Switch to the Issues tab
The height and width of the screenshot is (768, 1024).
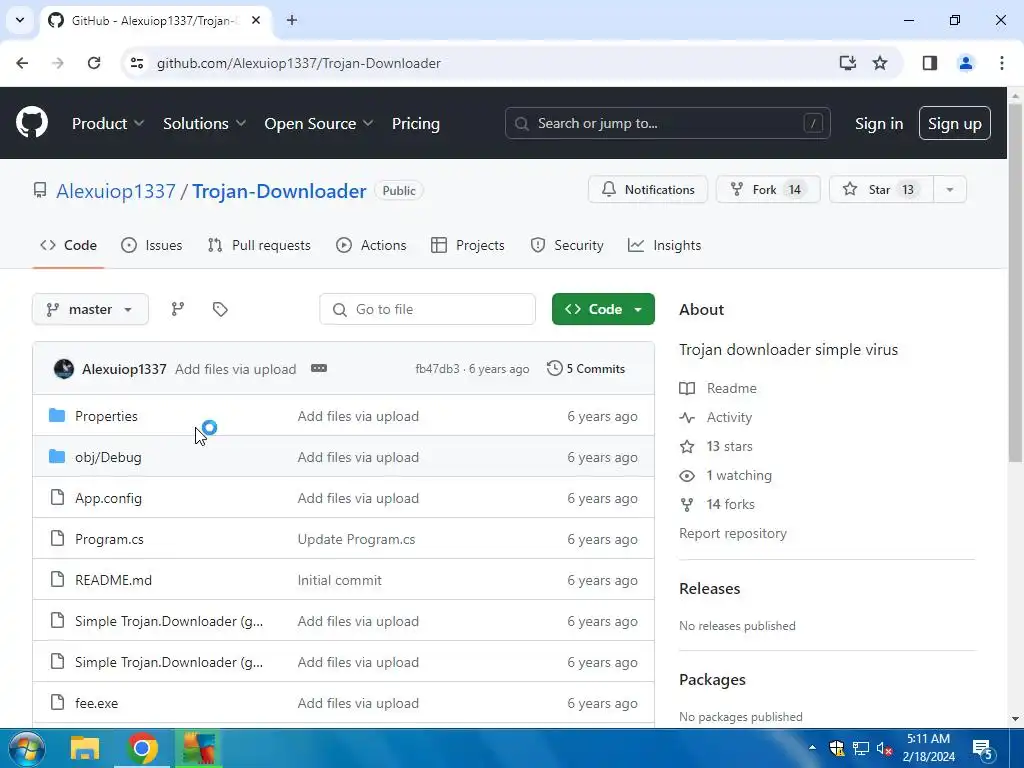152,245
